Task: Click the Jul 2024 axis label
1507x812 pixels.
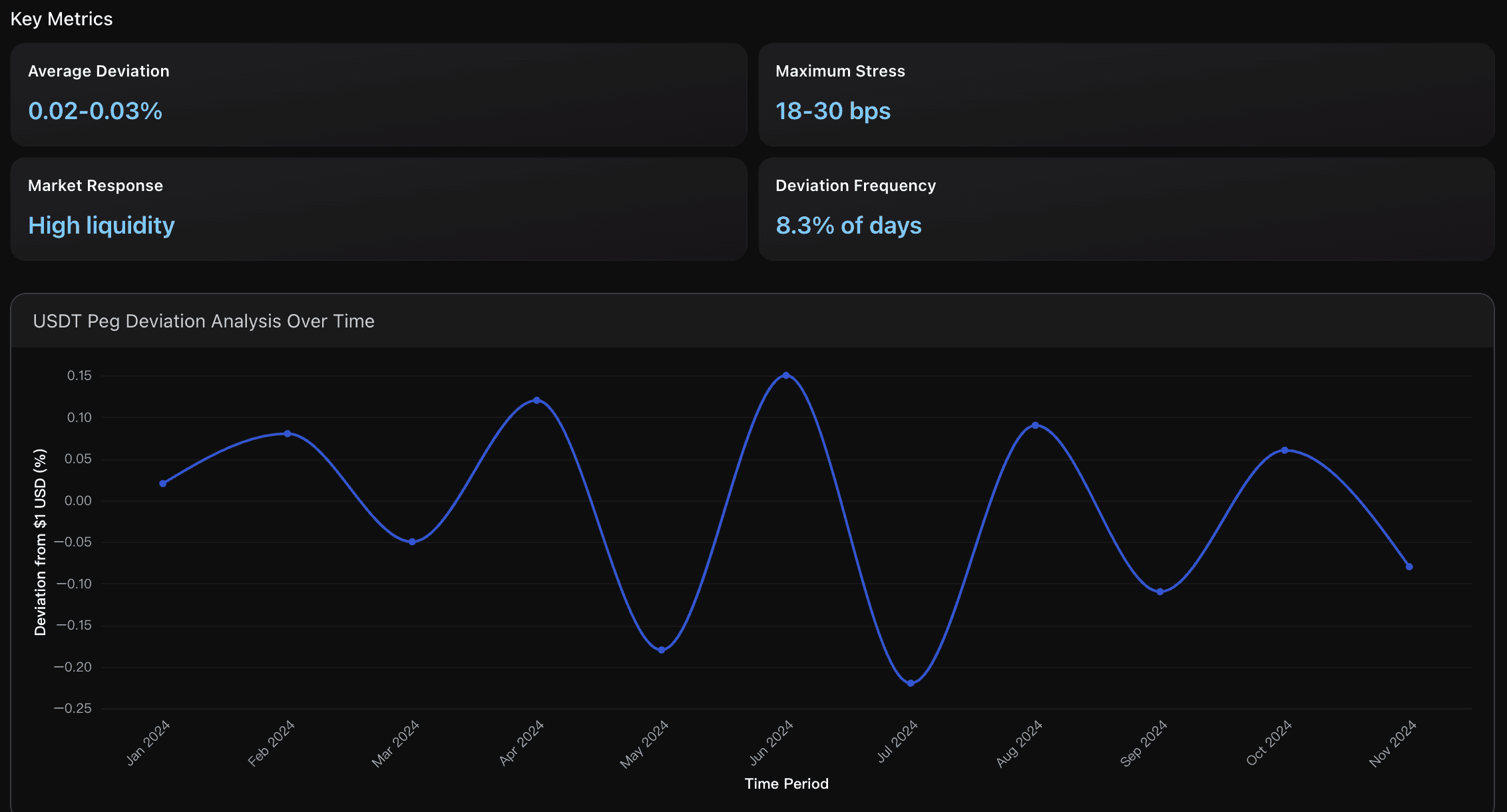Action: [x=898, y=741]
